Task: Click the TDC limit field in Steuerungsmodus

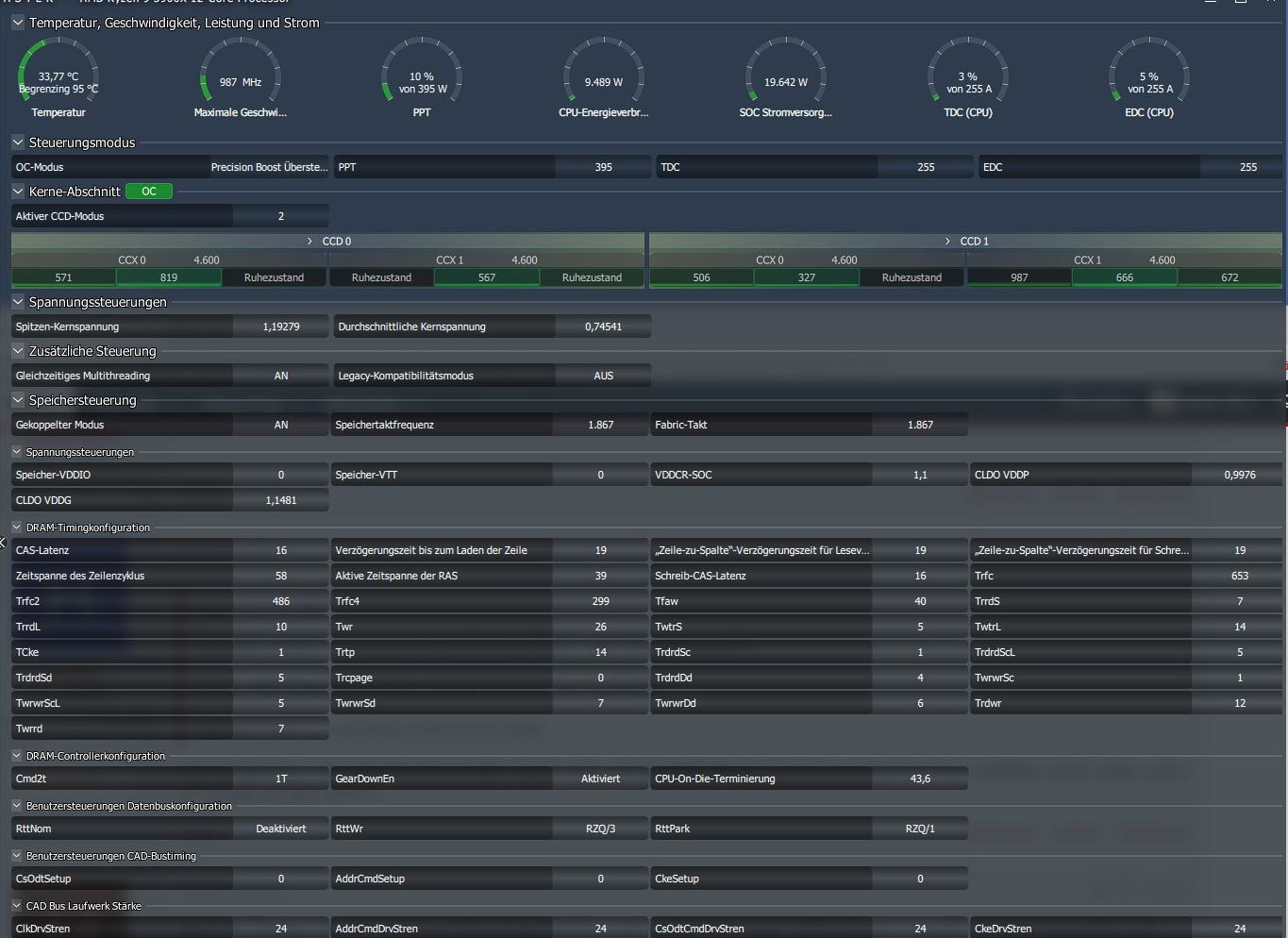Action: click(x=926, y=167)
